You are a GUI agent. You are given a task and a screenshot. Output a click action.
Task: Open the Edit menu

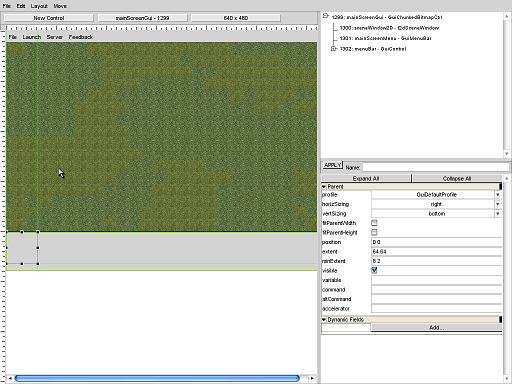tap(21, 6)
